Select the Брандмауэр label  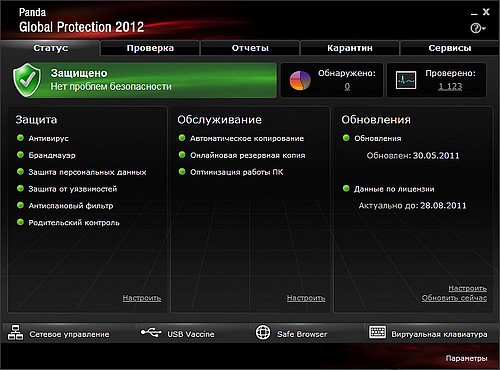[x=52, y=155]
